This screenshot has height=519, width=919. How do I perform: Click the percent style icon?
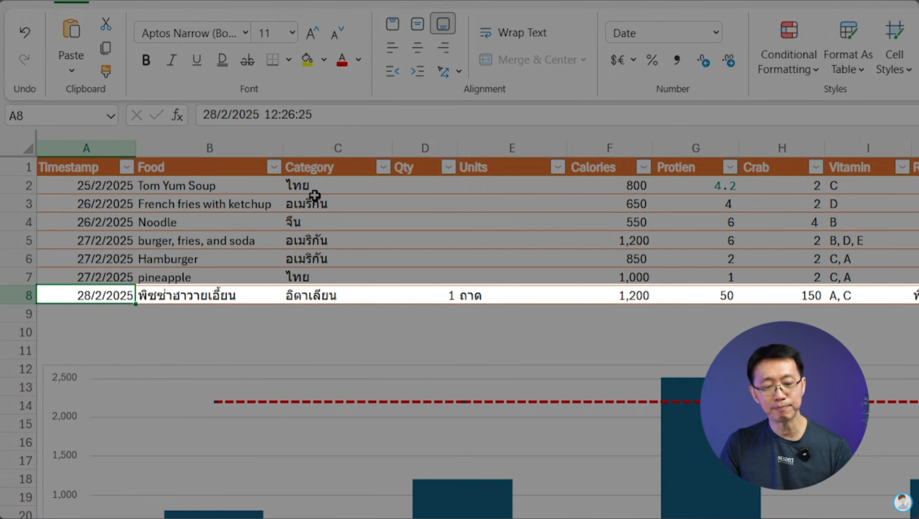(x=652, y=60)
